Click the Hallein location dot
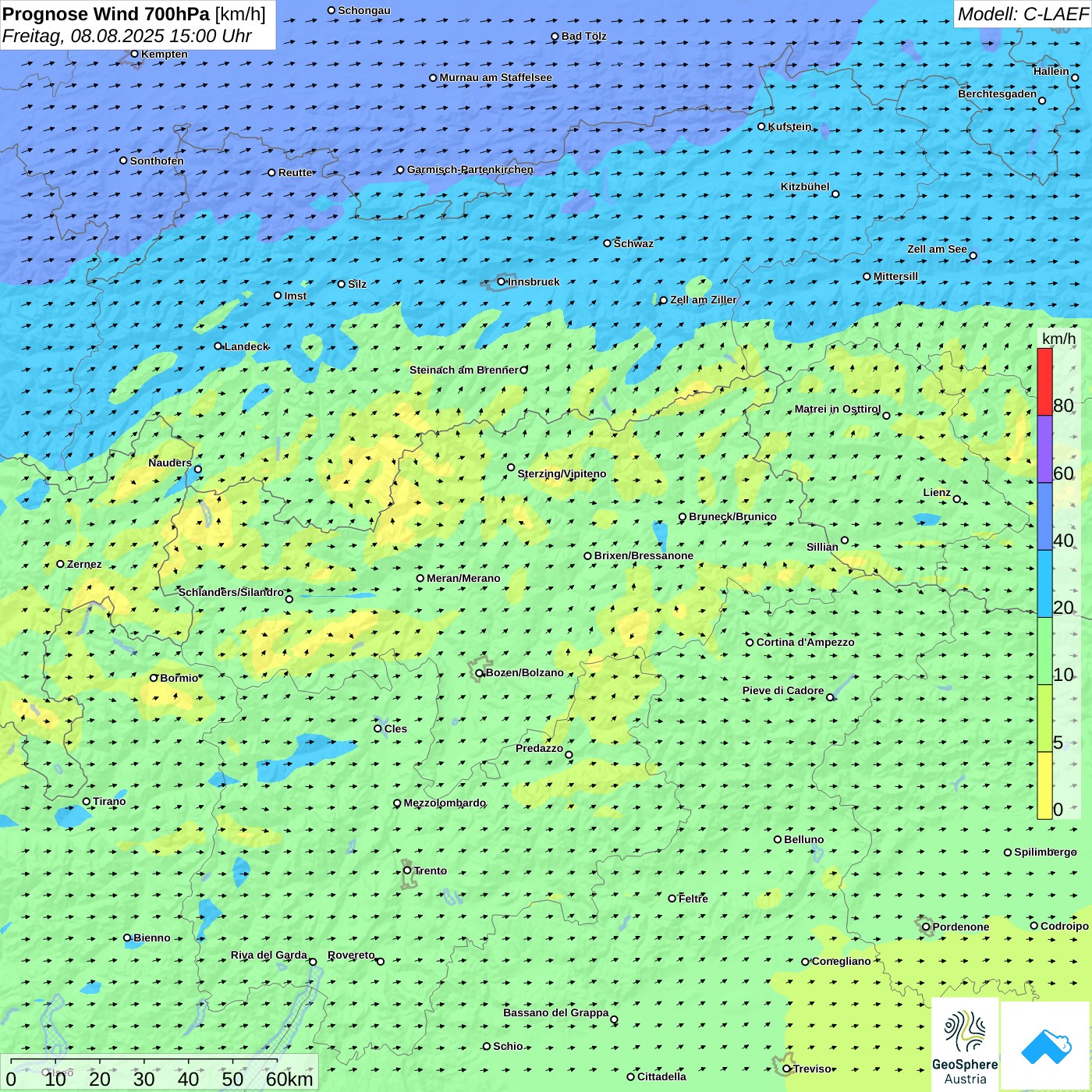The image size is (1092, 1092). coord(1075,77)
